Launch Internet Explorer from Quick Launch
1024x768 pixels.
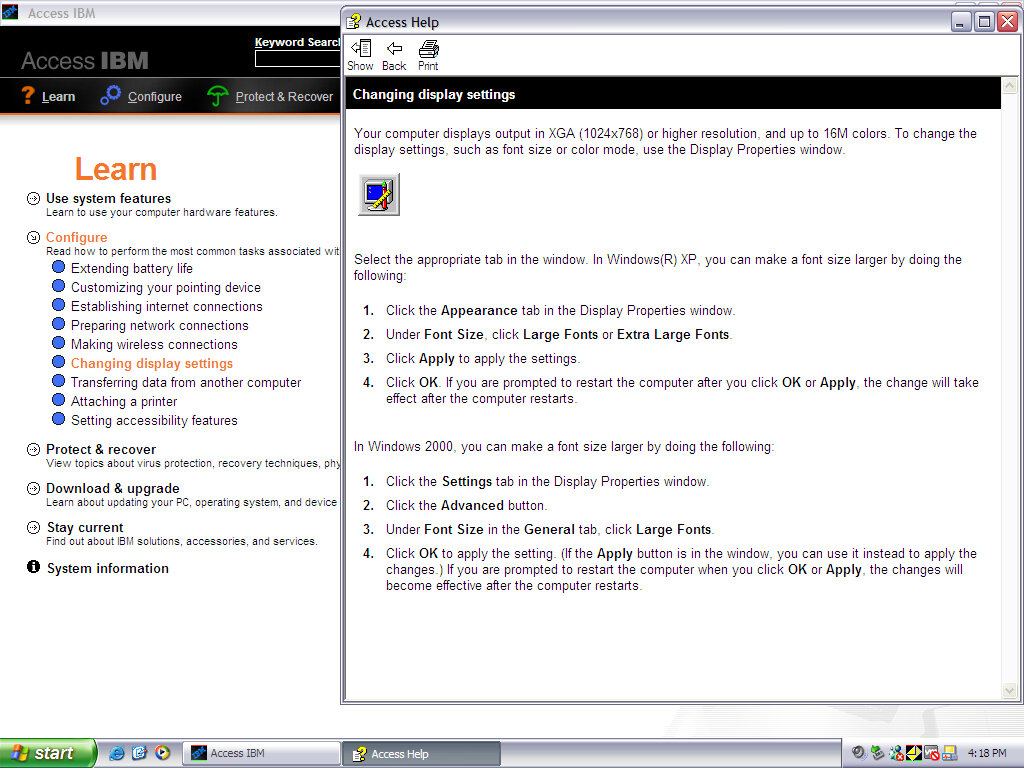coord(117,753)
